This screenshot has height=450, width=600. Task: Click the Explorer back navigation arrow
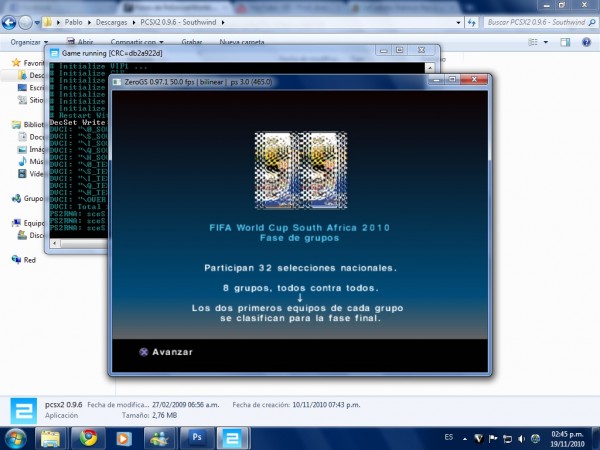[9, 23]
